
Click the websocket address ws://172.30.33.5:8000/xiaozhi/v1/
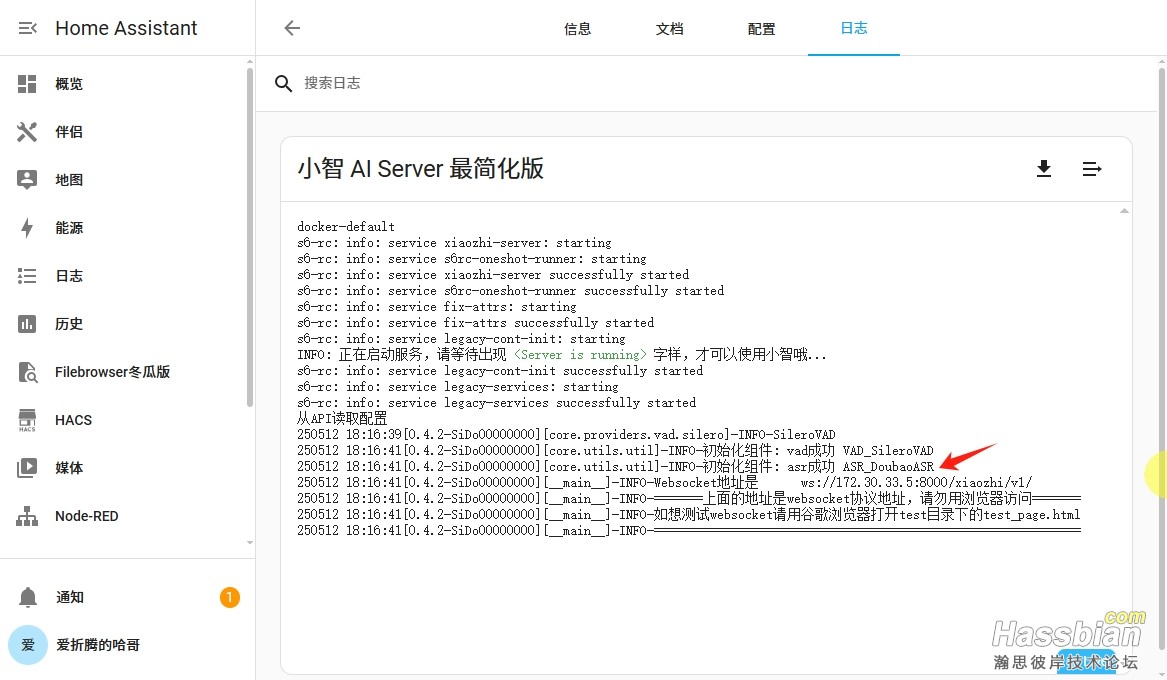point(916,483)
